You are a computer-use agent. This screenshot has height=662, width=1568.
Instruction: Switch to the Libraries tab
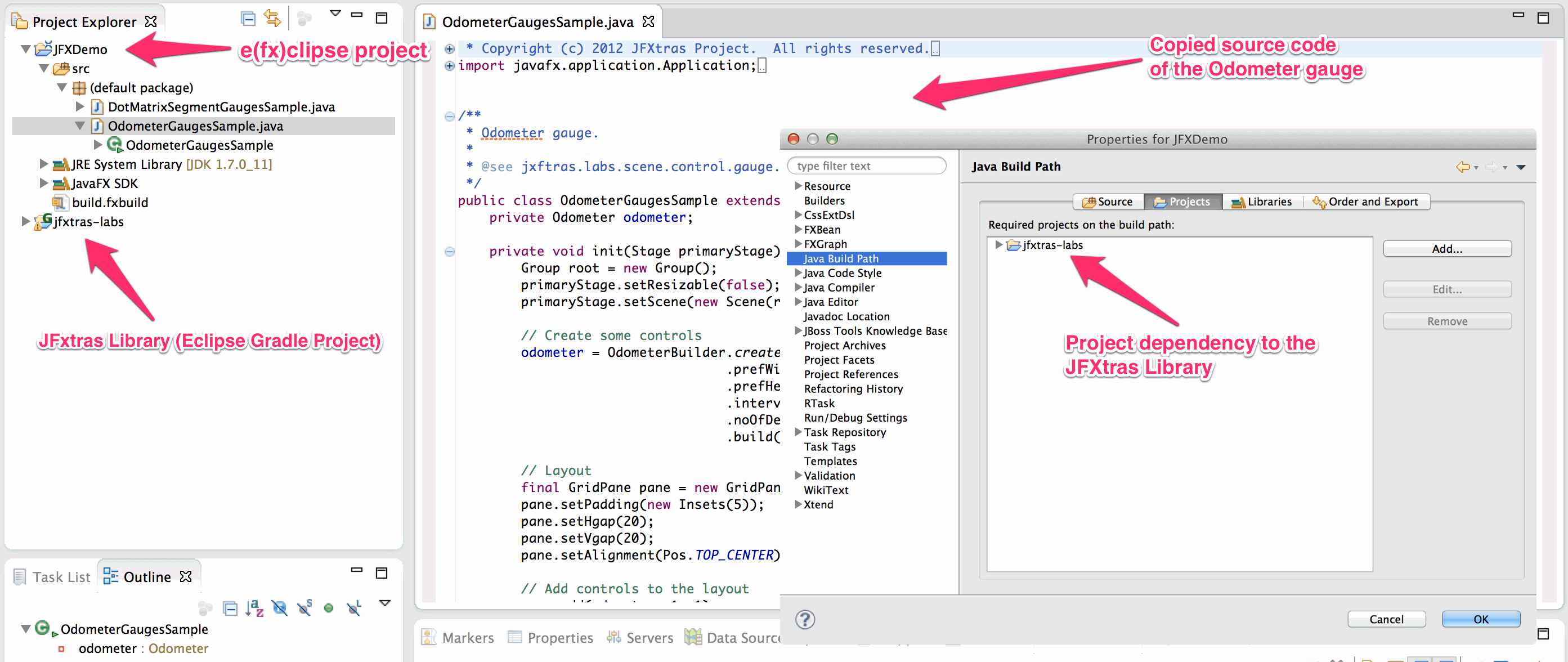1261,202
